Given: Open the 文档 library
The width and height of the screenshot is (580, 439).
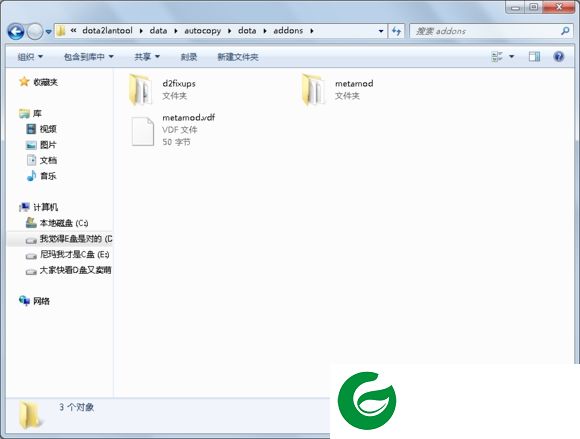Looking at the screenshot, I should coord(48,160).
